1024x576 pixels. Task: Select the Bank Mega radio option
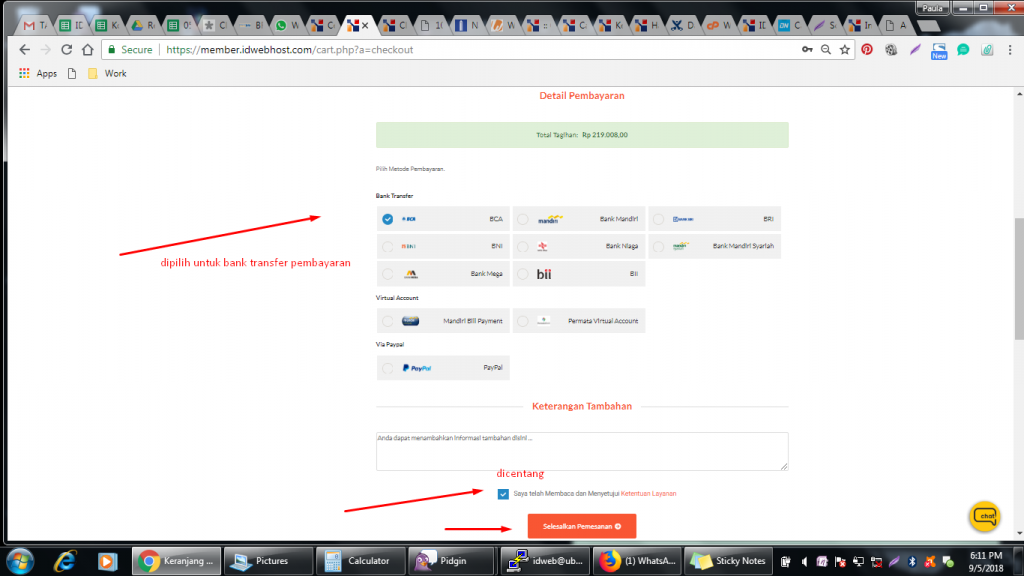pyautogui.click(x=443, y=274)
